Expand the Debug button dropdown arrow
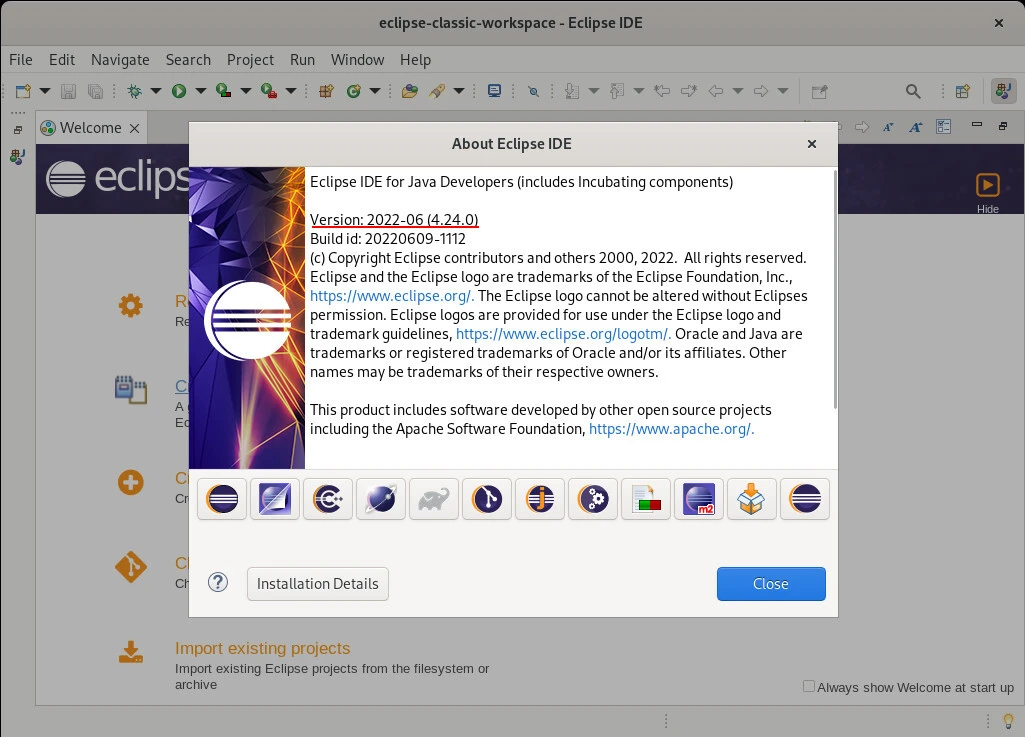The width and height of the screenshot is (1025, 737). [156, 91]
